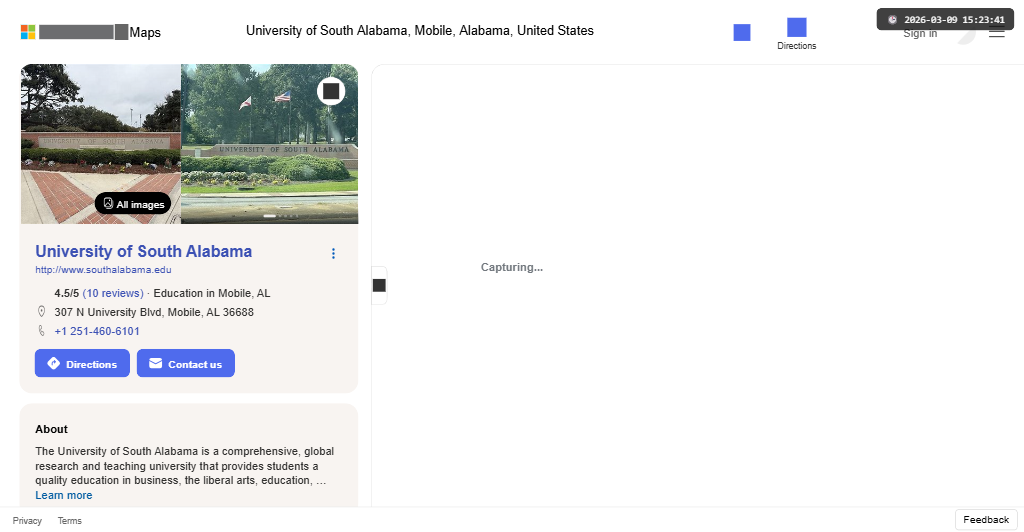Click the Sign in link

[x=920, y=34]
